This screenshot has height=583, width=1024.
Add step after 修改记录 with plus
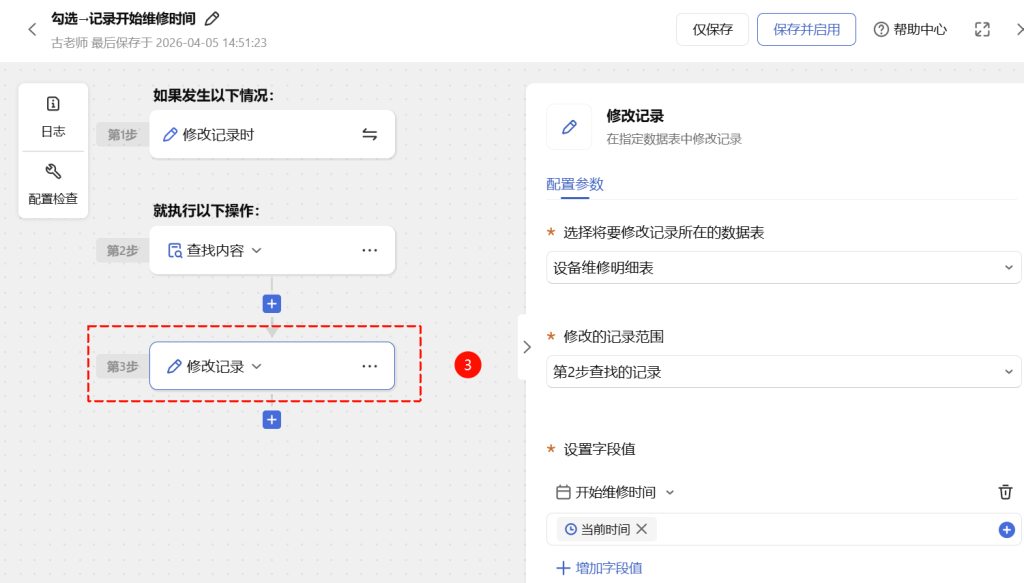(x=272, y=420)
